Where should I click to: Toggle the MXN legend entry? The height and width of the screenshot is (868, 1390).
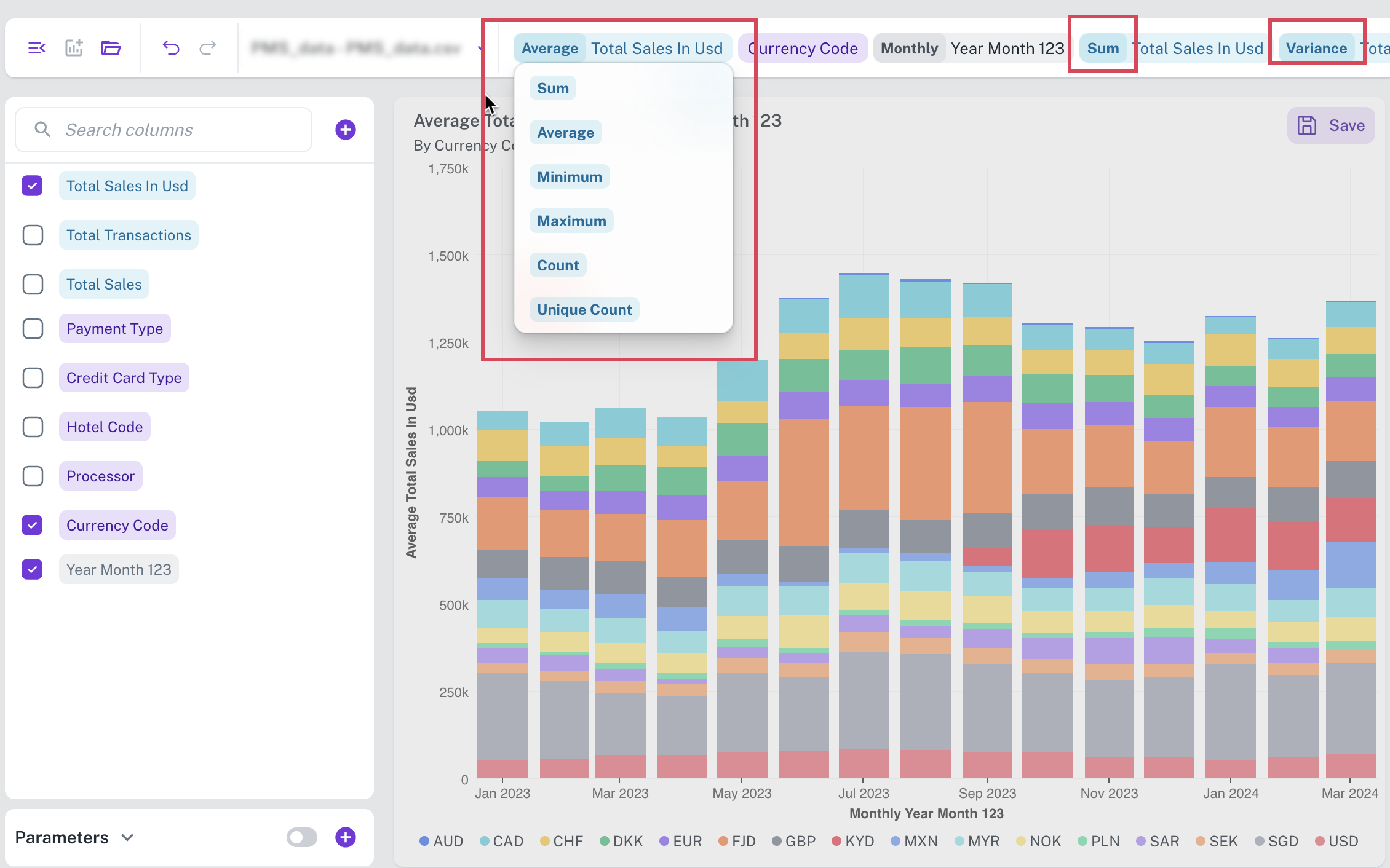coord(914,841)
